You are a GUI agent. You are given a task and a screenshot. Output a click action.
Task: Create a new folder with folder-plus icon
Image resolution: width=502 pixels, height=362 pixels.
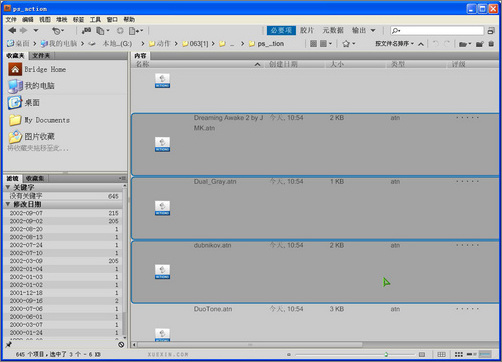pos(480,44)
